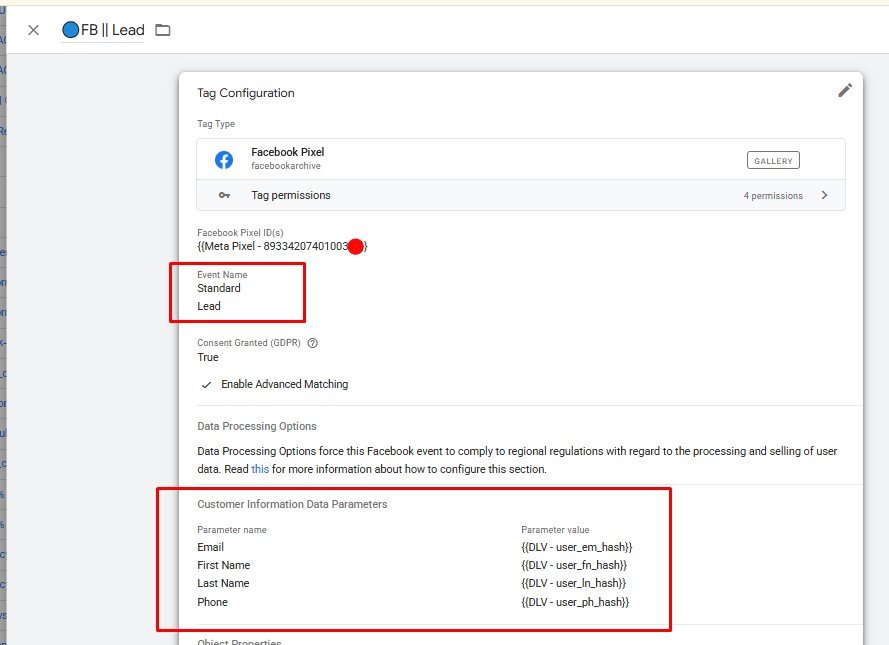Screen dimensions: 889x645
Task: Edit the tag name FB || Lead
Action: pyautogui.click(x=113, y=30)
